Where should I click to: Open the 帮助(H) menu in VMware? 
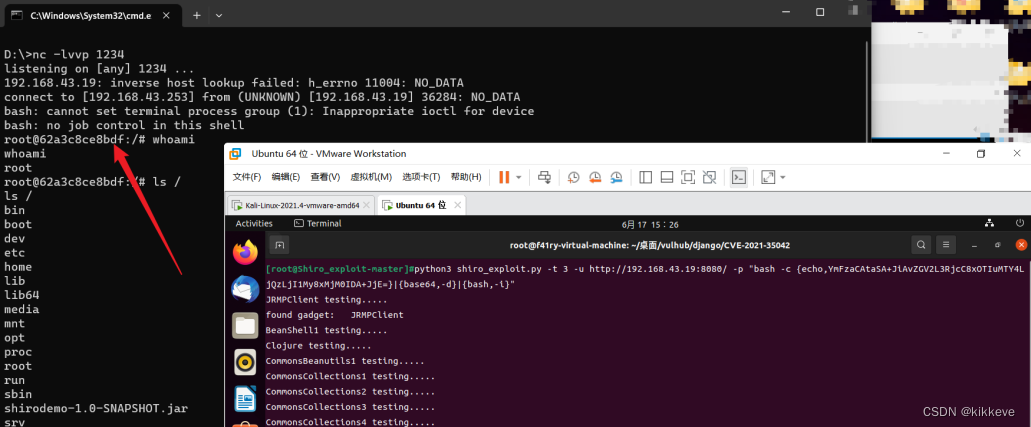[x=466, y=177]
